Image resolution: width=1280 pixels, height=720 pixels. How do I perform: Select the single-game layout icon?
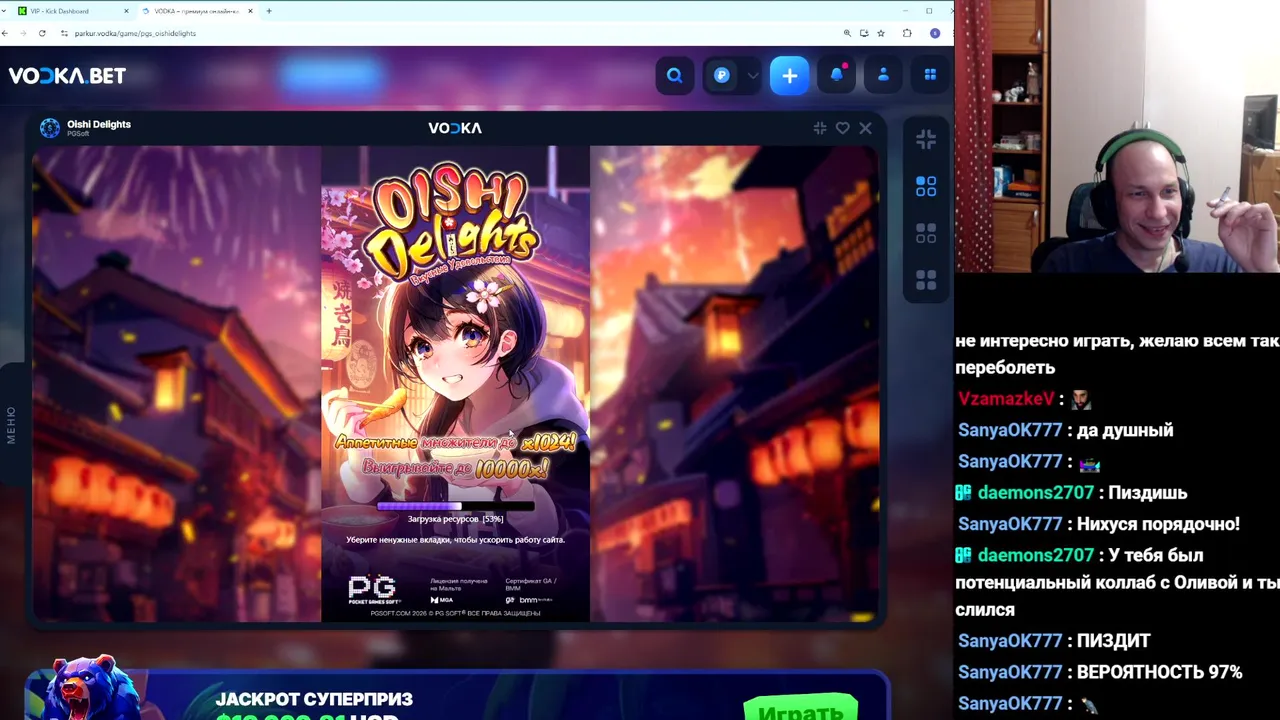(x=926, y=186)
